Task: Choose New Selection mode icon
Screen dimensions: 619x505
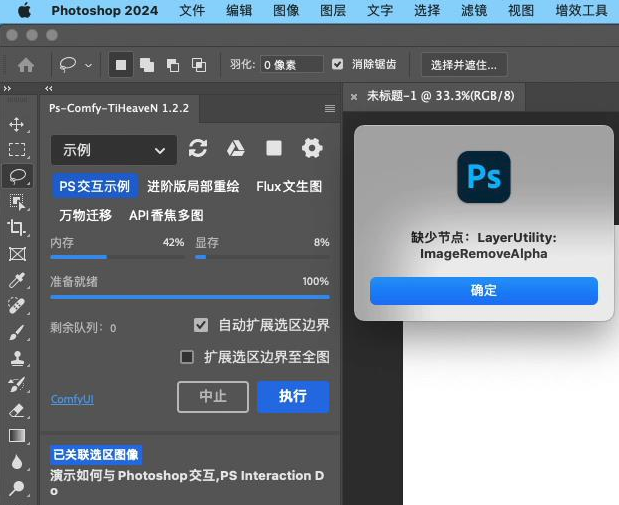Action: [x=121, y=65]
